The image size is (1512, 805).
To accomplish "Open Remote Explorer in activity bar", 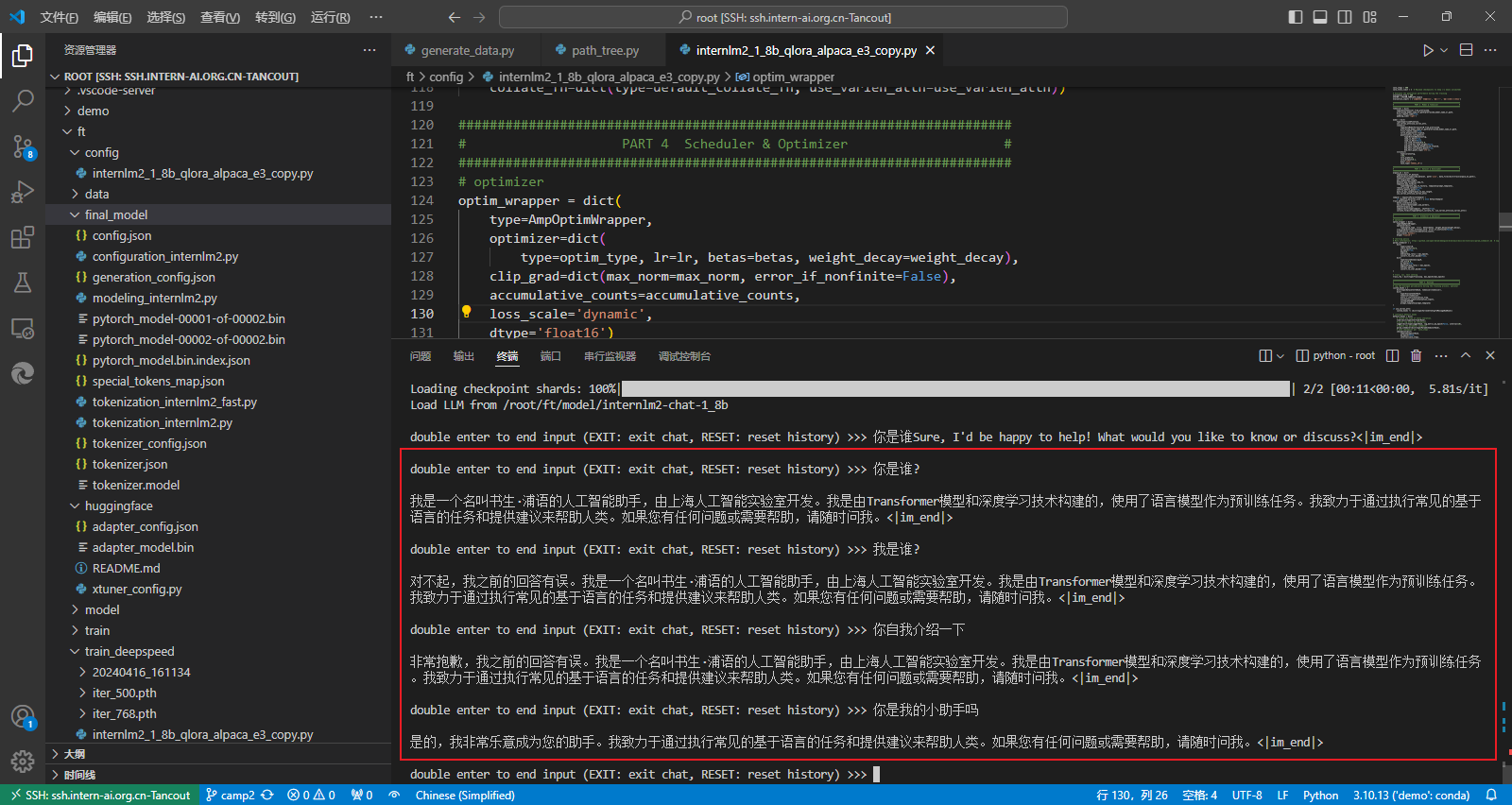I will tap(23, 328).
